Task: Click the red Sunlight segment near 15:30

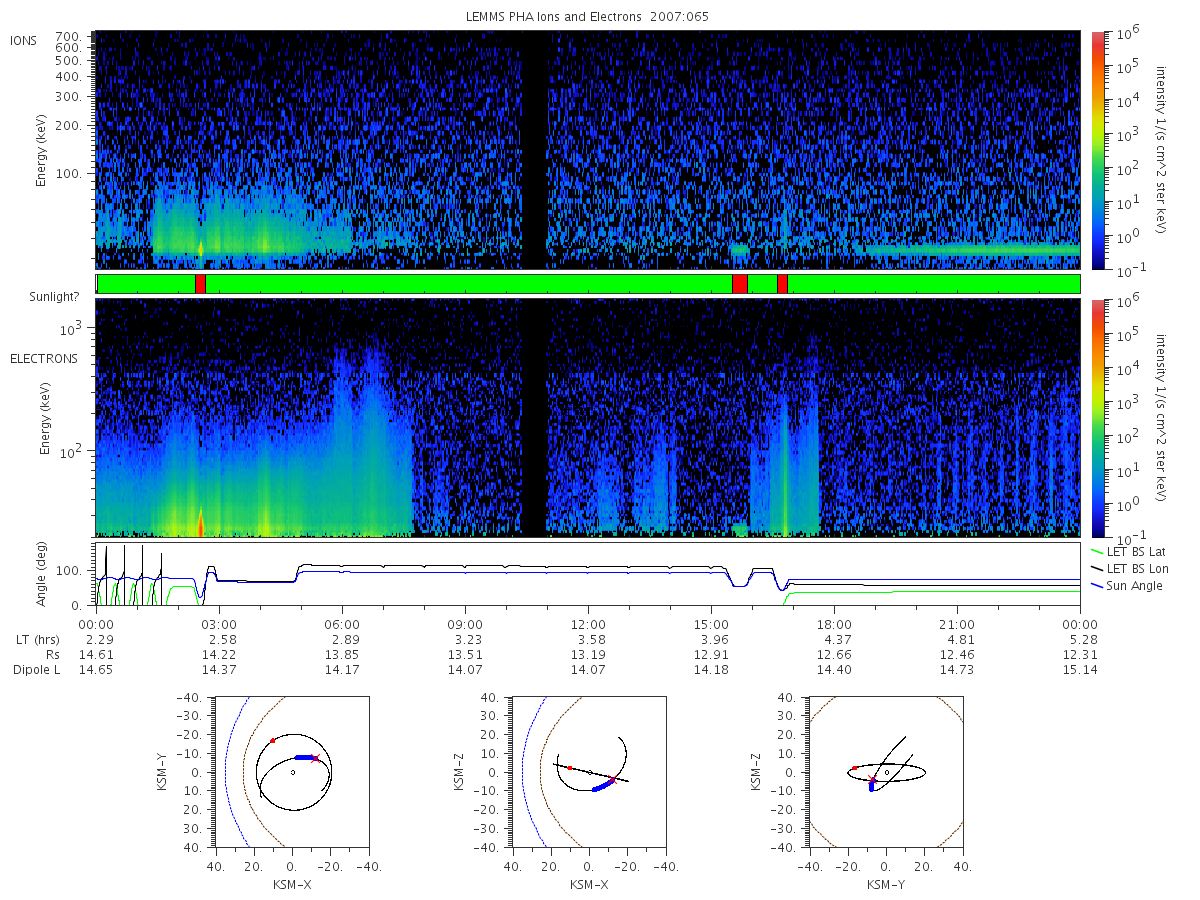Action: (740, 284)
